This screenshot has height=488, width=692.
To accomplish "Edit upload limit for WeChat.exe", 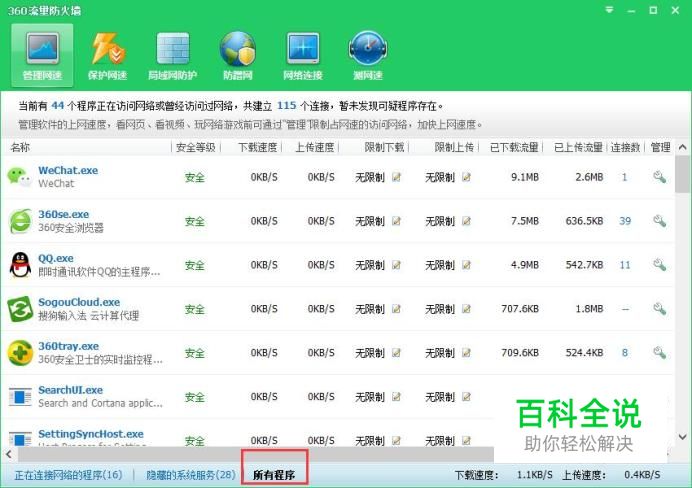I will click(x=466, y=177).
